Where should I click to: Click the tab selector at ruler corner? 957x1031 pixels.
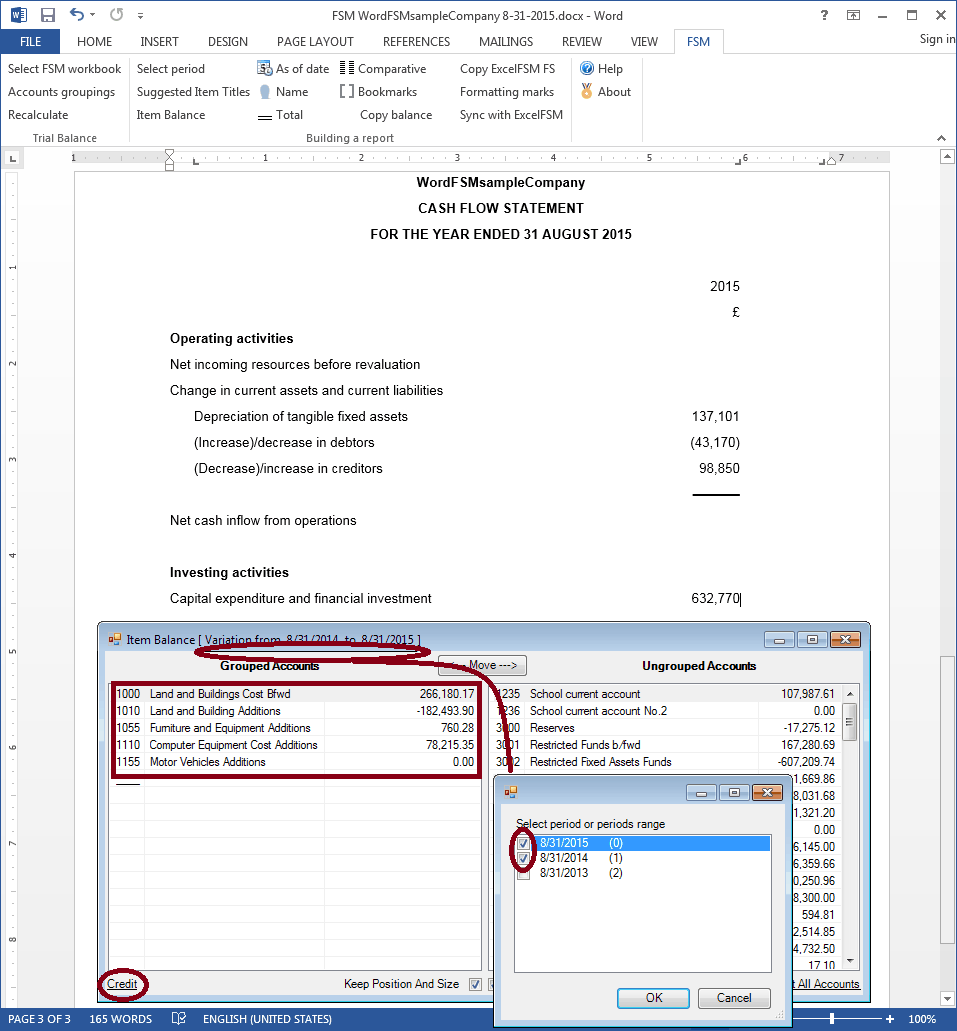coord(12,158)
